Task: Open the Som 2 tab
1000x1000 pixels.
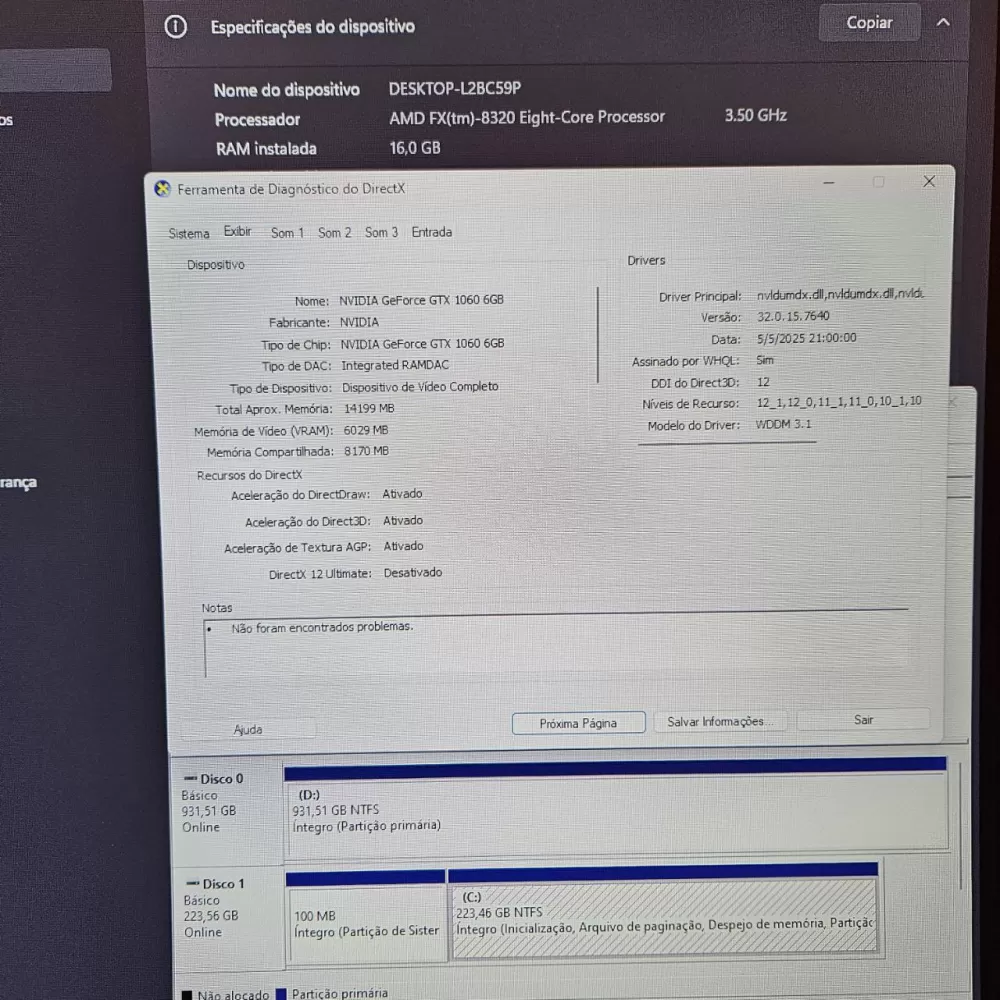Action: 334,233
